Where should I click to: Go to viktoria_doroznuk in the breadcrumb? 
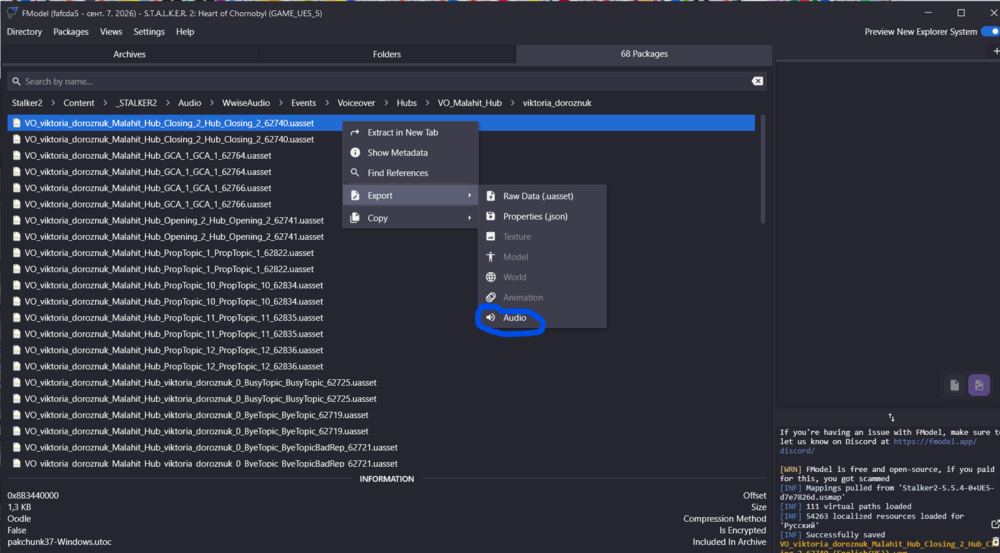coord(557,103)
